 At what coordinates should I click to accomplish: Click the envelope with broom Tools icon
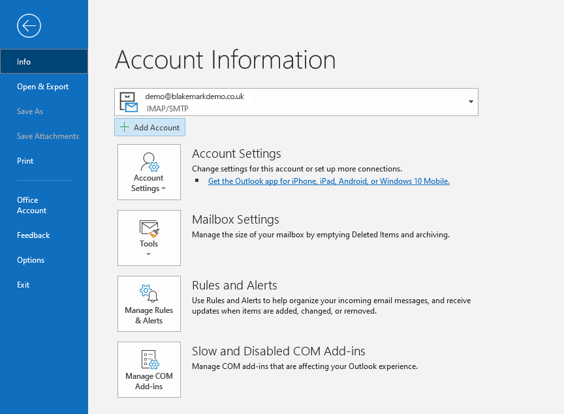149,229
